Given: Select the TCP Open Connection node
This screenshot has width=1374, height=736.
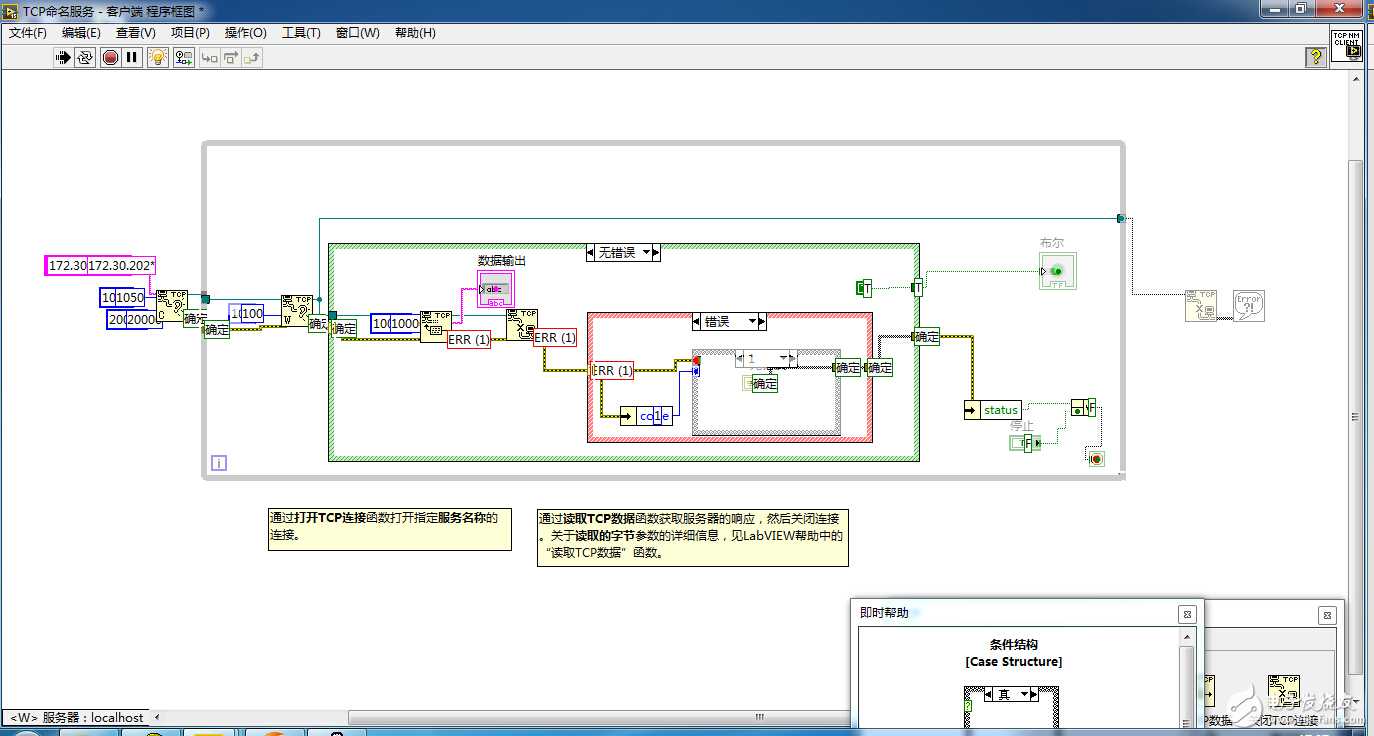Looking at the screenshot, I should [x=171, y=304].
